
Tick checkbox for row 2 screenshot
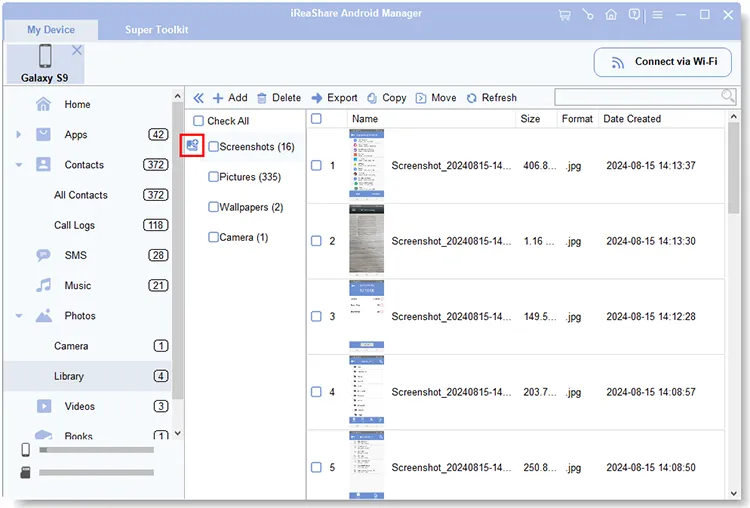point(316,241)
